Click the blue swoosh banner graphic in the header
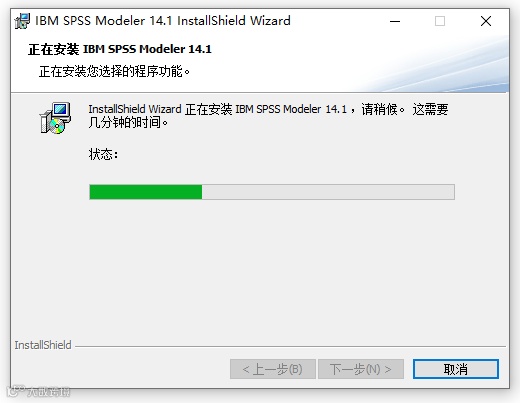Screen dimensions: 520x403 [x=433, y=67]
